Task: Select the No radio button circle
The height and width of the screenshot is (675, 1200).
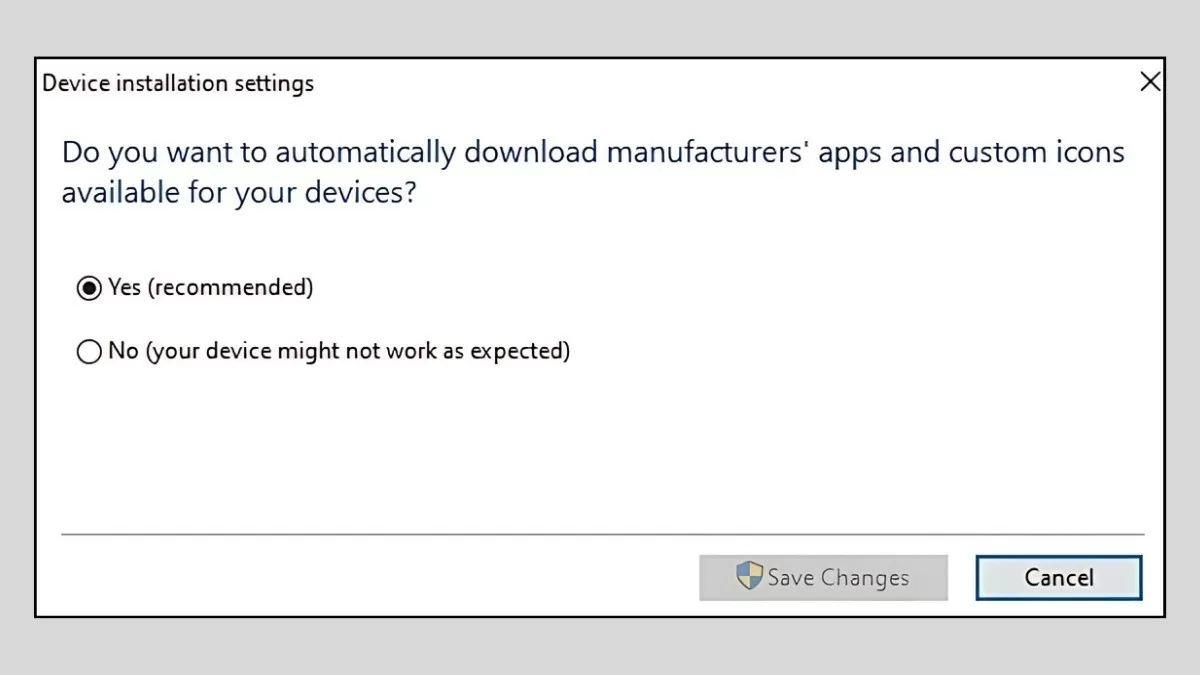Action: point(89,352)
